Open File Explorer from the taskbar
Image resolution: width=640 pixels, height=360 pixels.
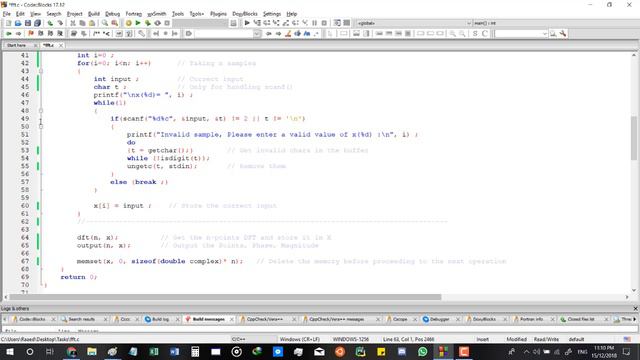point(92,351)
